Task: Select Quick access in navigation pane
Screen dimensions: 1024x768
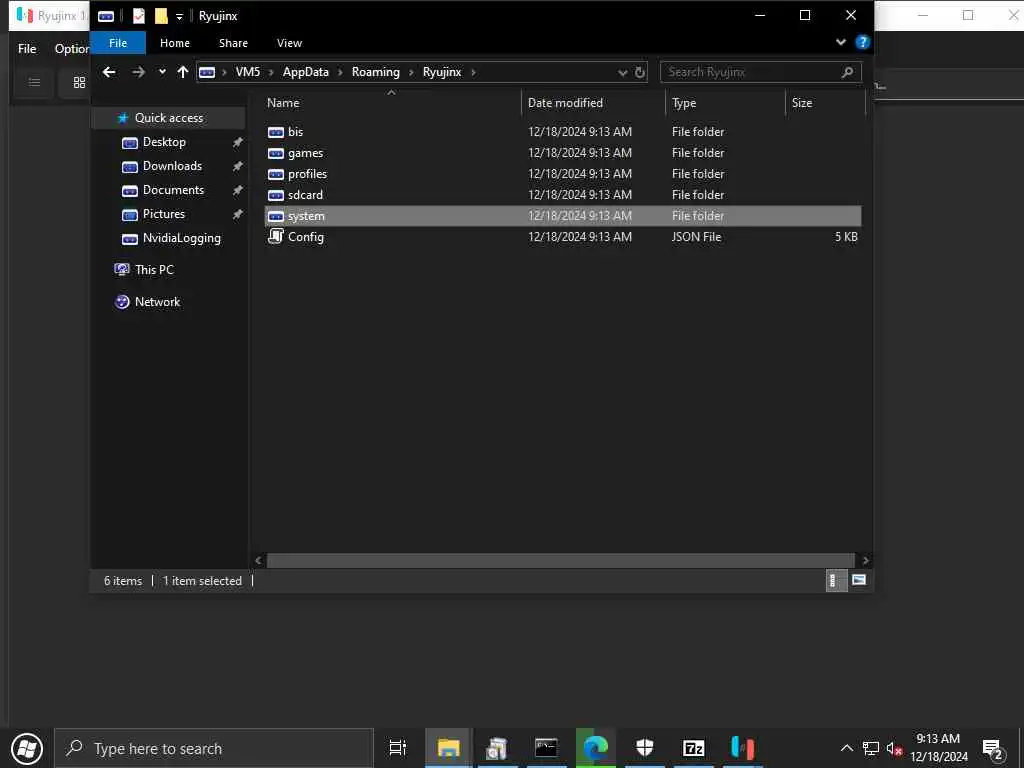Action: (168, 118)
